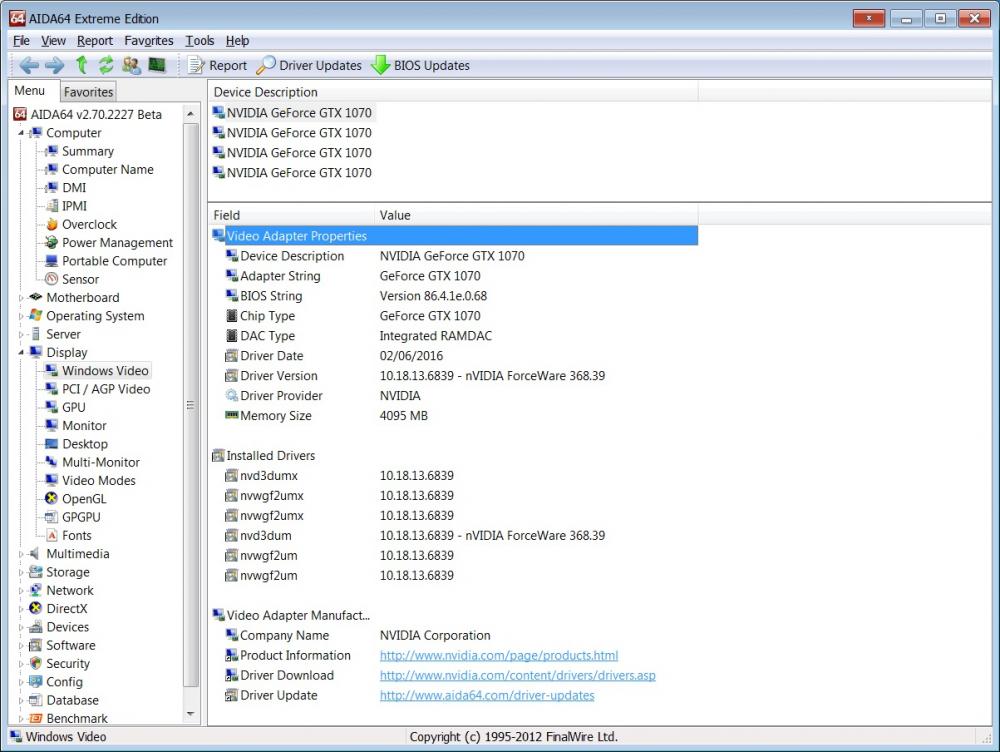Viewport: 1000px width, 752px height.
Task: Switch to the Menu tab
Action: pos(30,91)
